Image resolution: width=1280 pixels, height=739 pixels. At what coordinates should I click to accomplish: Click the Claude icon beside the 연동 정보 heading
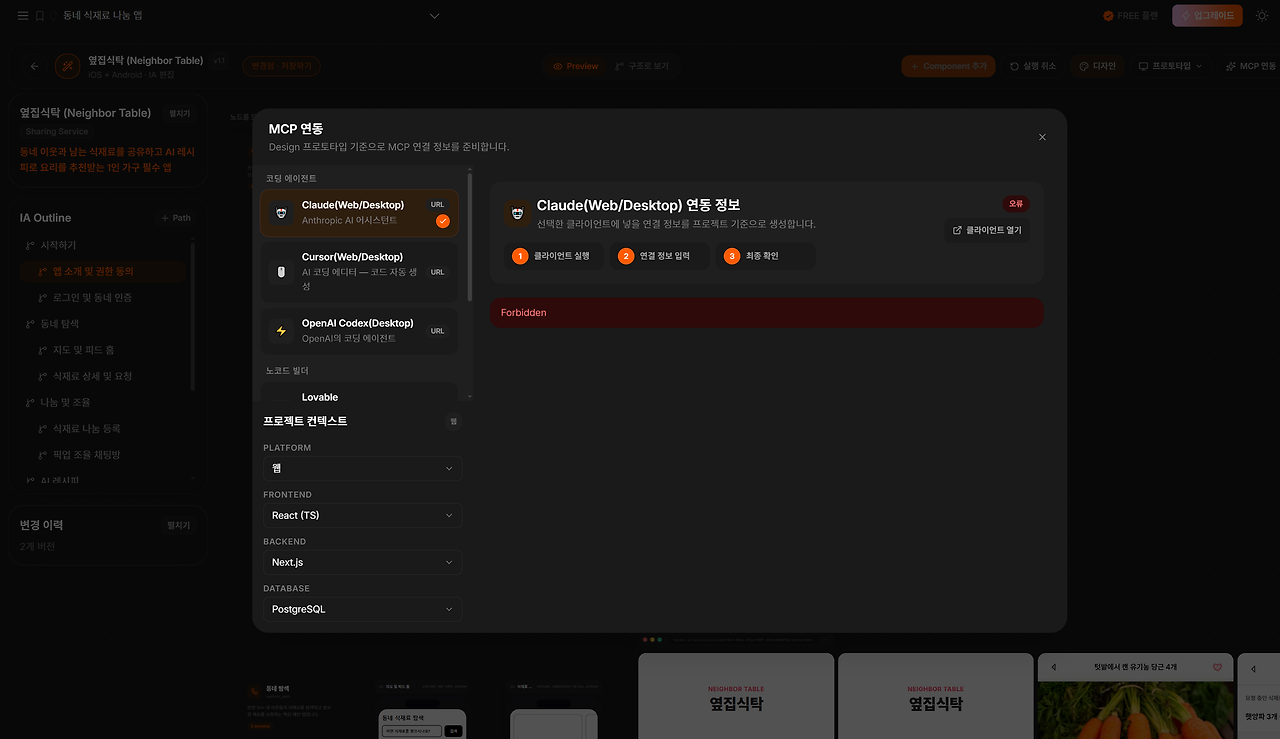point(517,213)
